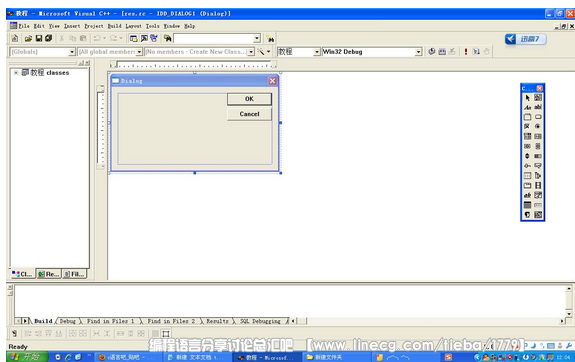Select the Picture control tool

(x=538, y=98)
